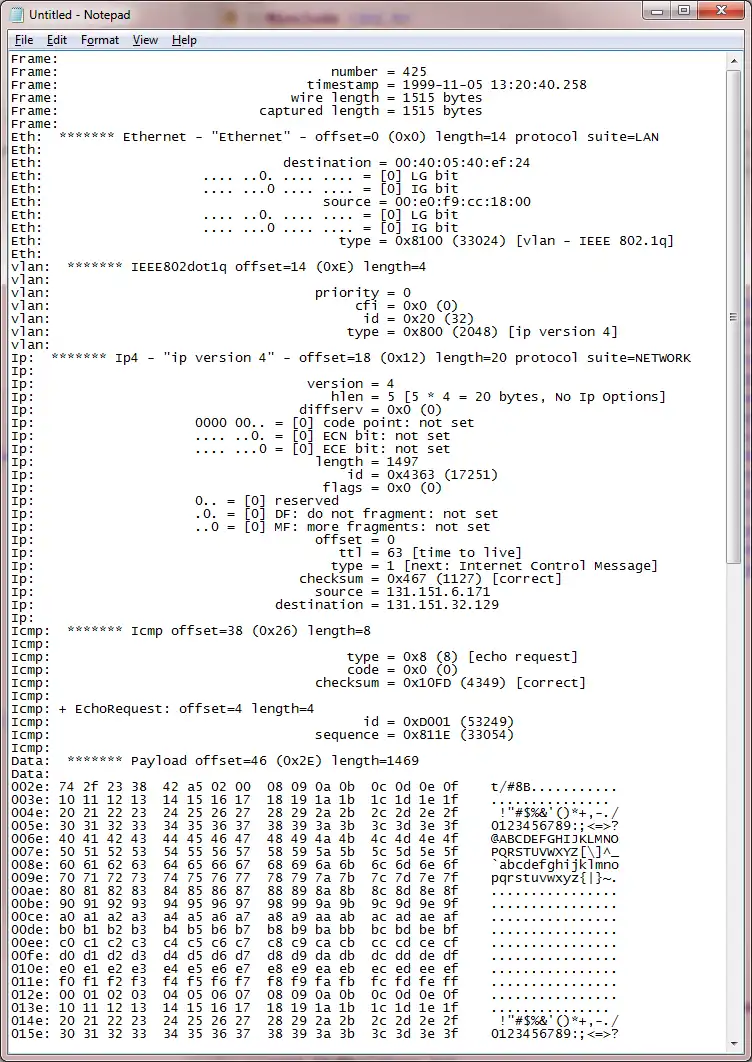Click Ip checksum 0x467 line
This screenshot has width=752, height=1062.
click(431, 579)
